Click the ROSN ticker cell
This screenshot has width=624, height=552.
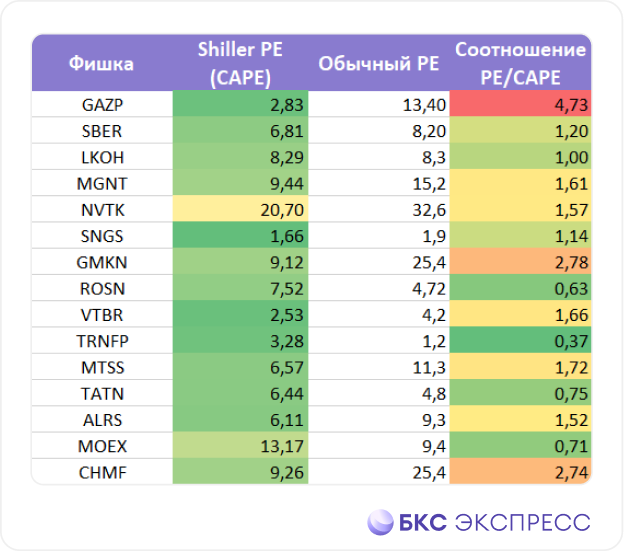click(102, 288)
